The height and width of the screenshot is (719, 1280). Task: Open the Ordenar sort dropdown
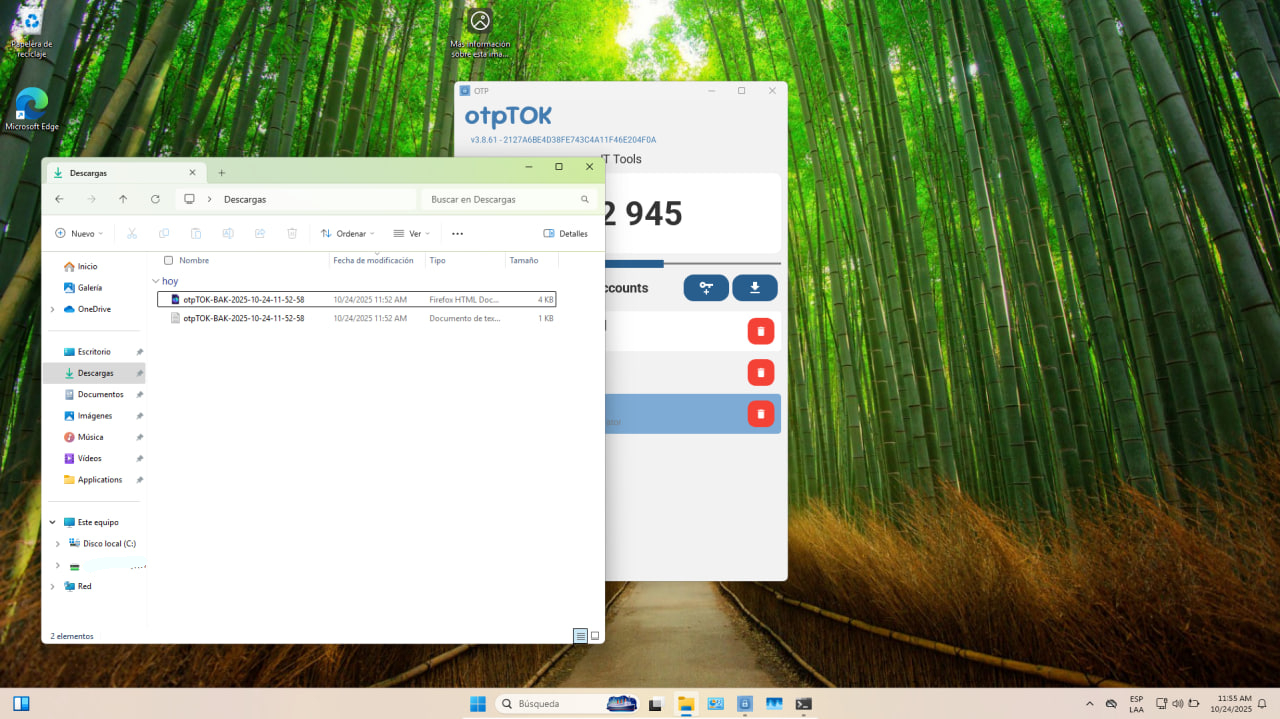click(347, 233)
